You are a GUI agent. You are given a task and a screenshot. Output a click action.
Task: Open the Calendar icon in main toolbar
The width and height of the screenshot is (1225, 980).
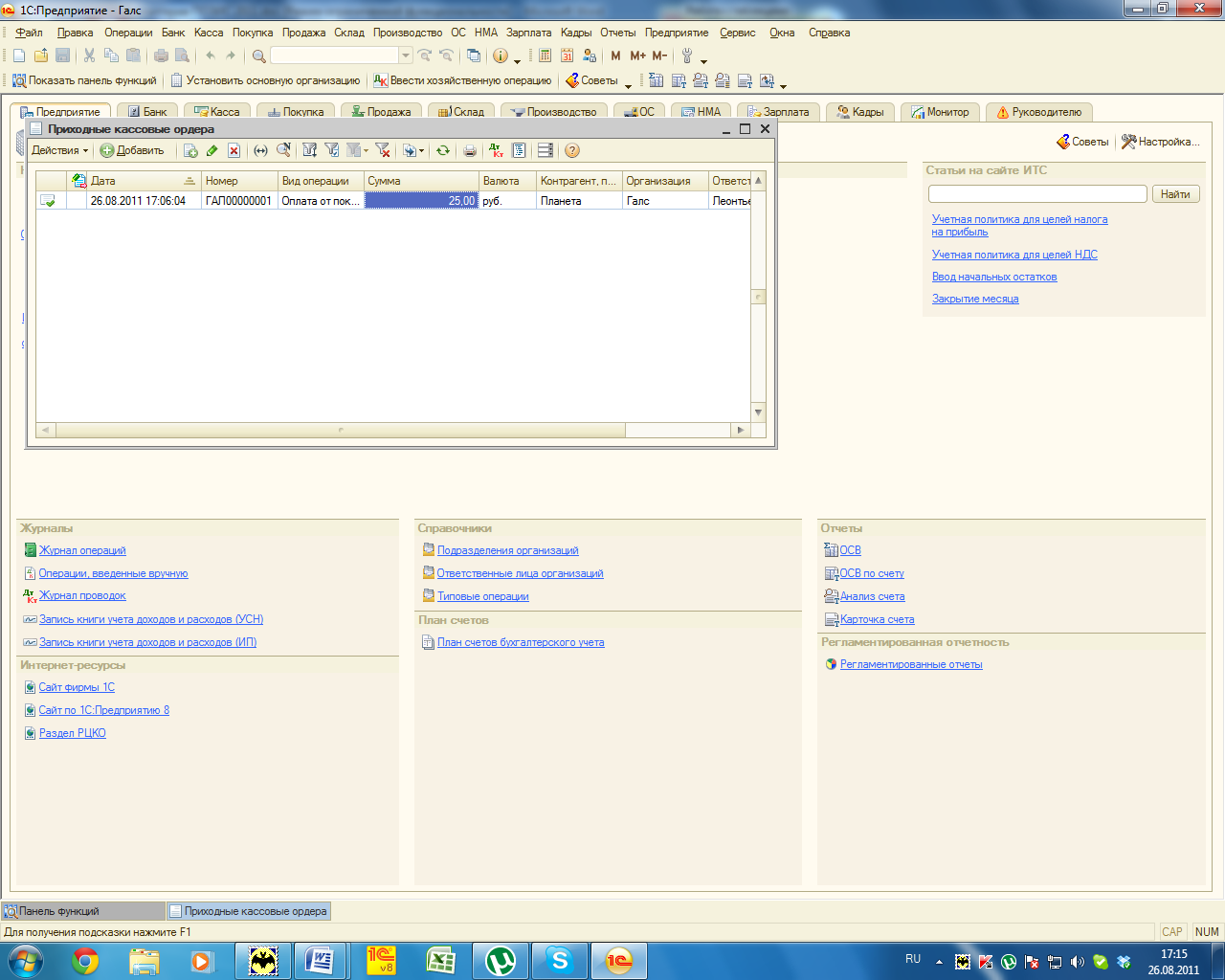568,56
